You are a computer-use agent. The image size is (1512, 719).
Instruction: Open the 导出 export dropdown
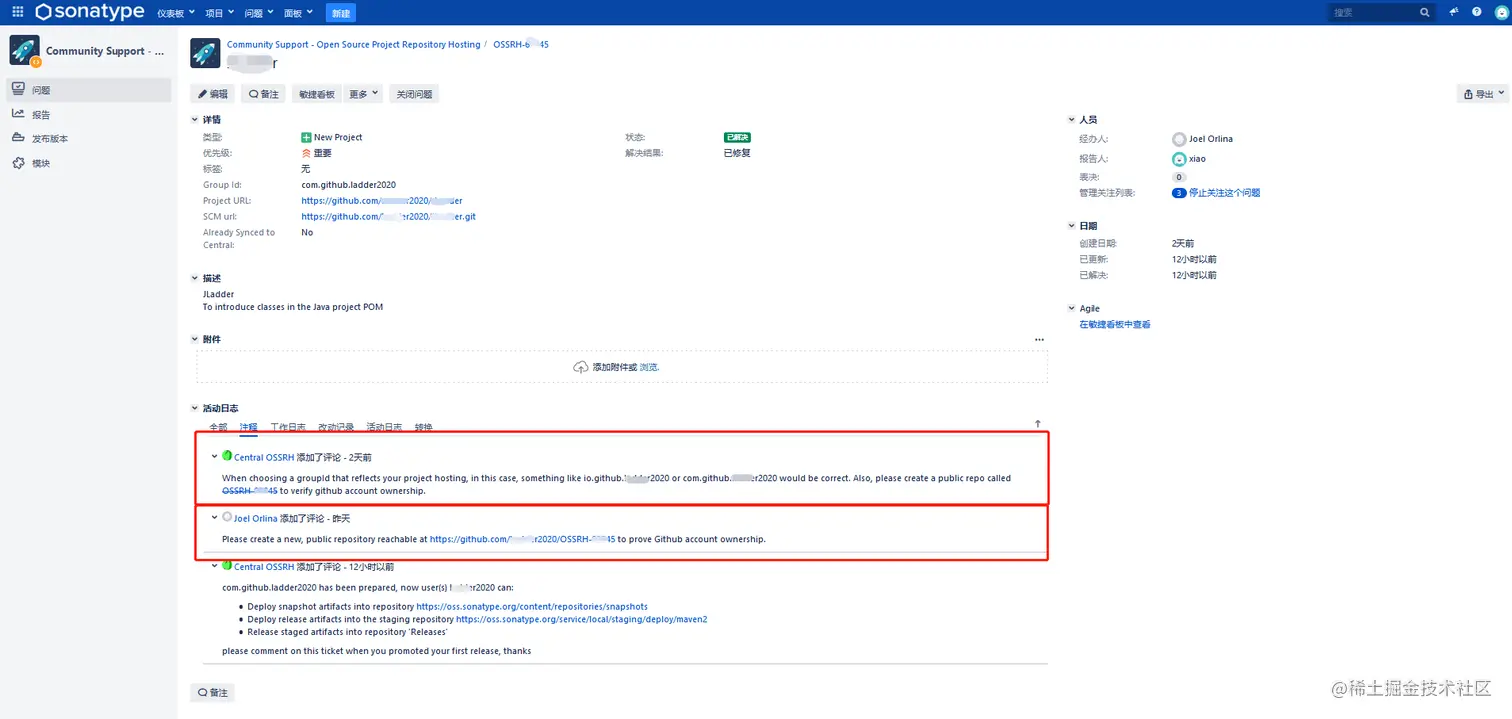tap(1483, 94)
